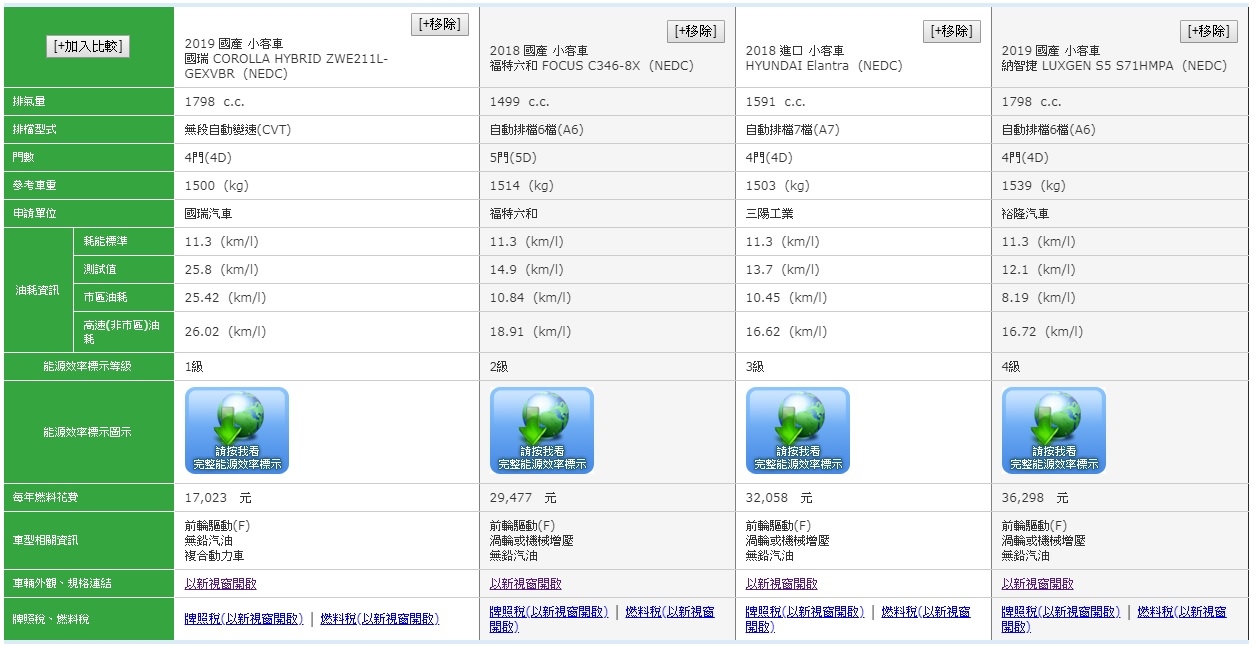The width and height of the screenshot is (1256, 648).
Task: Open HYUNDAI Elantra appearance spec link
Action: point(782,584)
